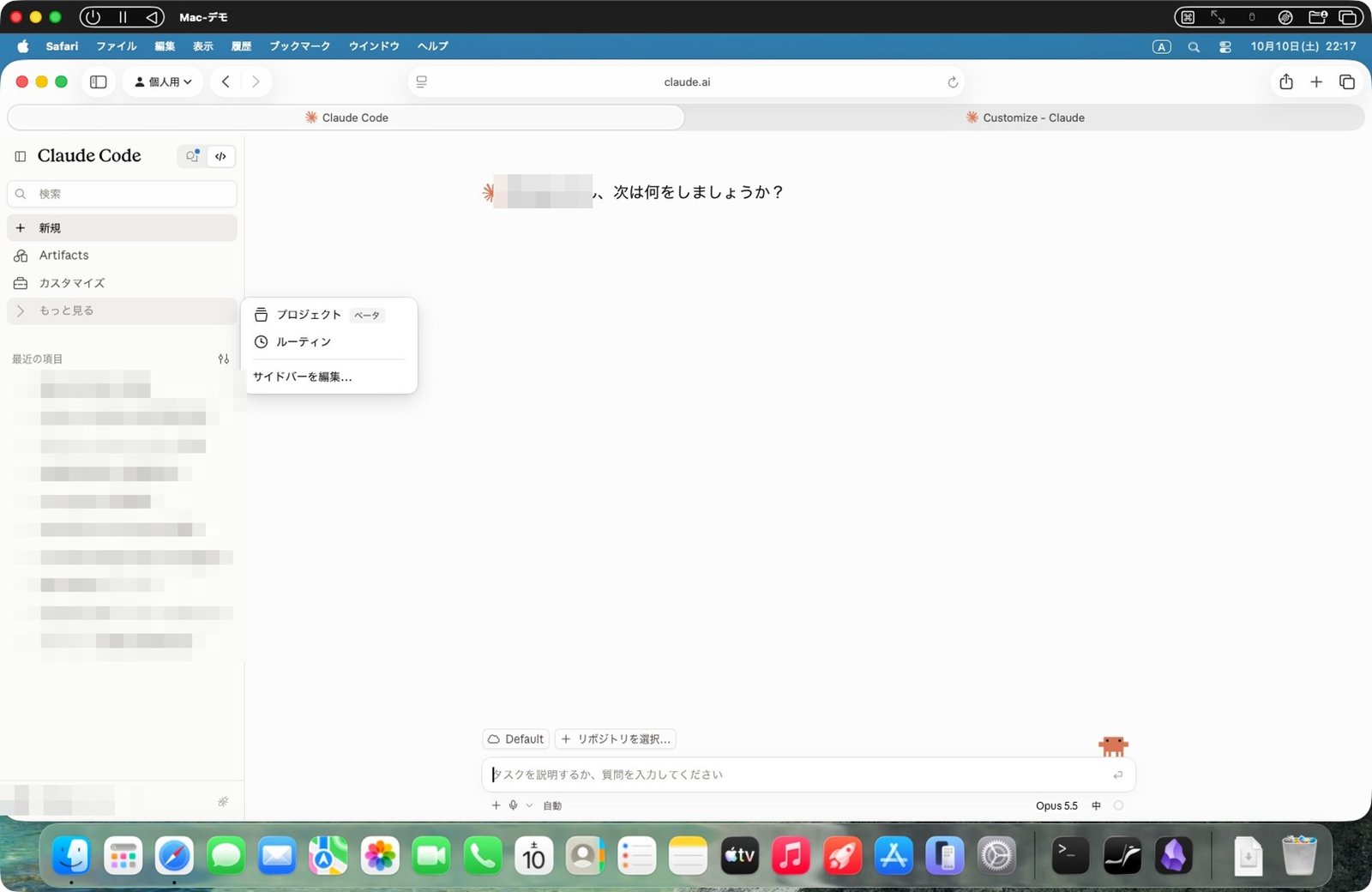This screenshot has width=1372, height=892.
Task: Click the microphone dictation icon
Action: point(513,805)
